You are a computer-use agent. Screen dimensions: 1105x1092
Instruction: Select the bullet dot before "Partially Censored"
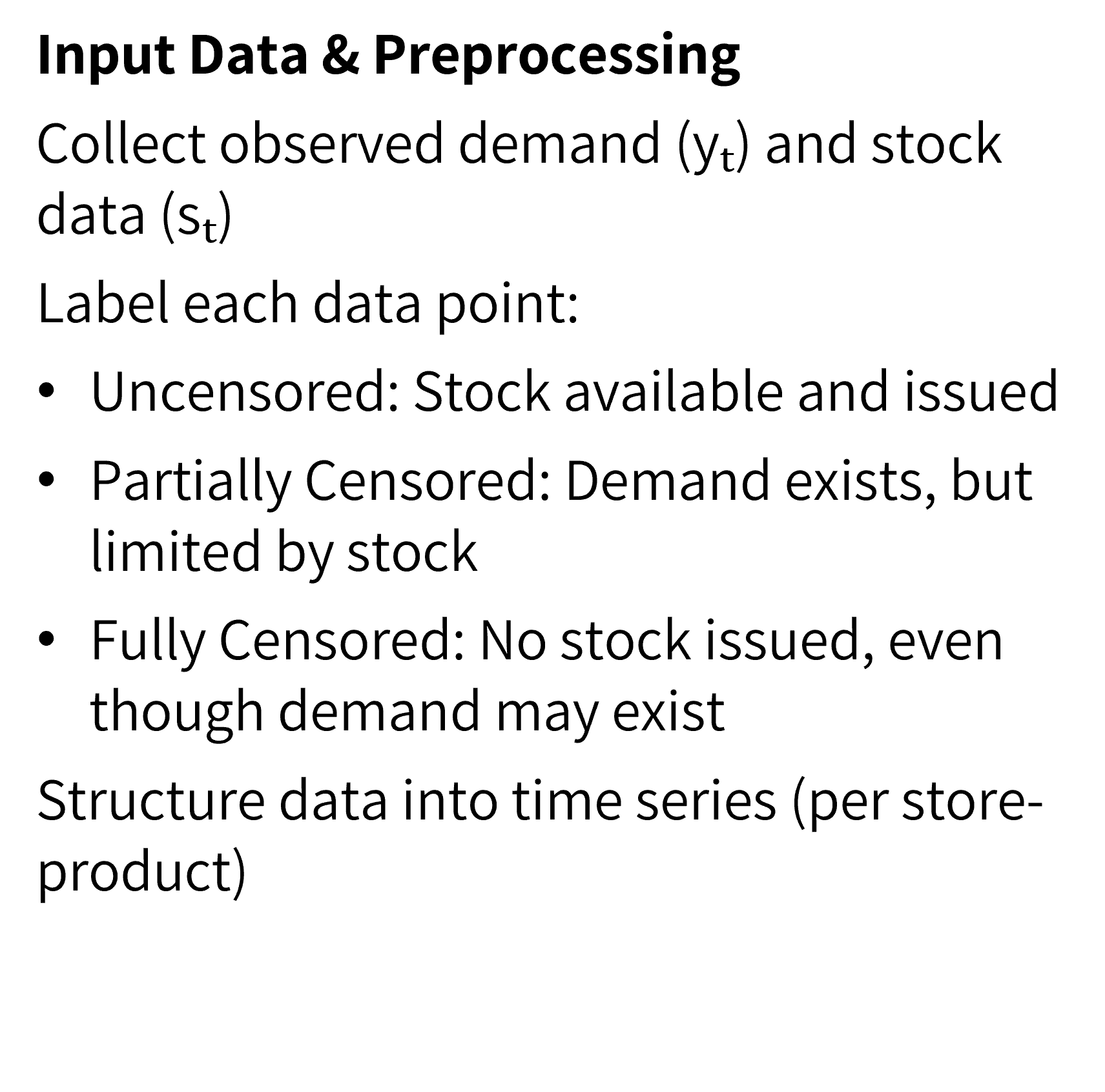tap(47, 480)
